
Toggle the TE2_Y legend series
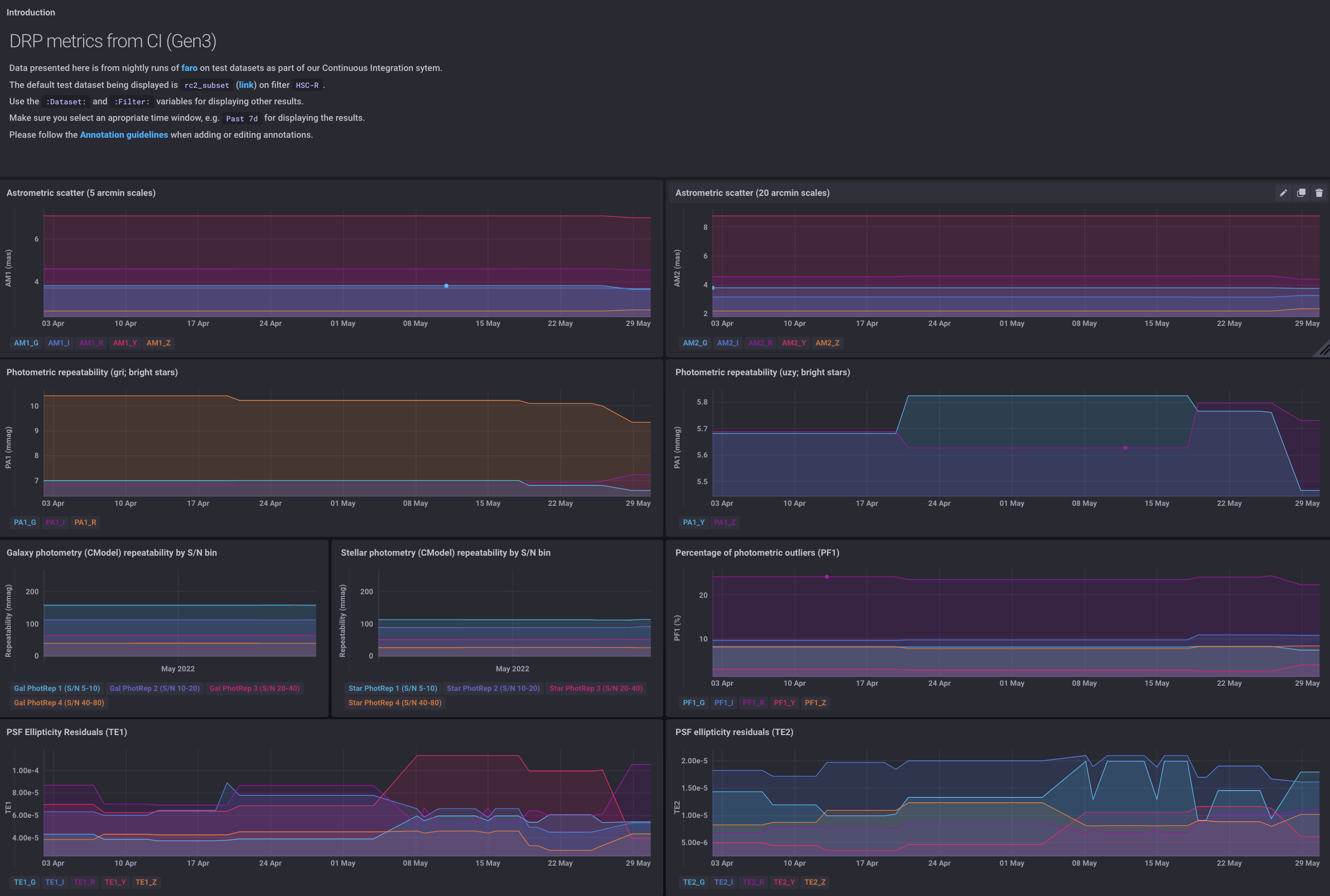point(785,882)
